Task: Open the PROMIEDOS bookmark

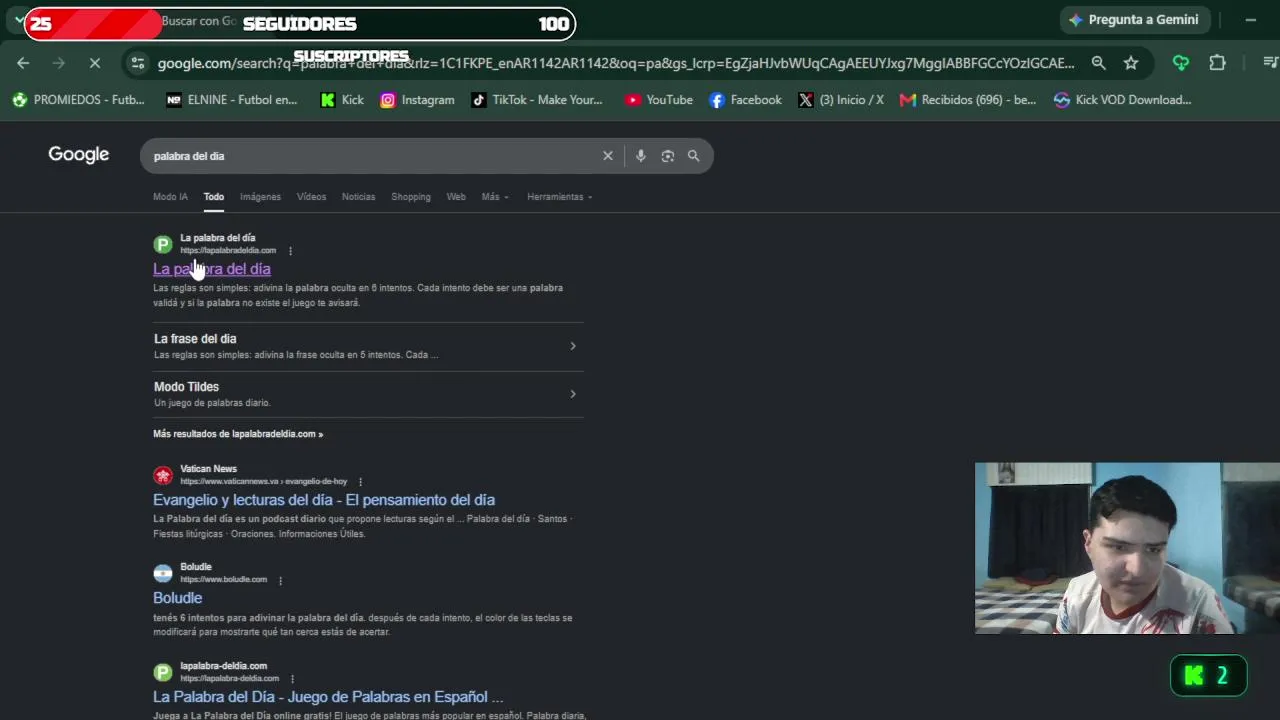Action: [79, 100]
